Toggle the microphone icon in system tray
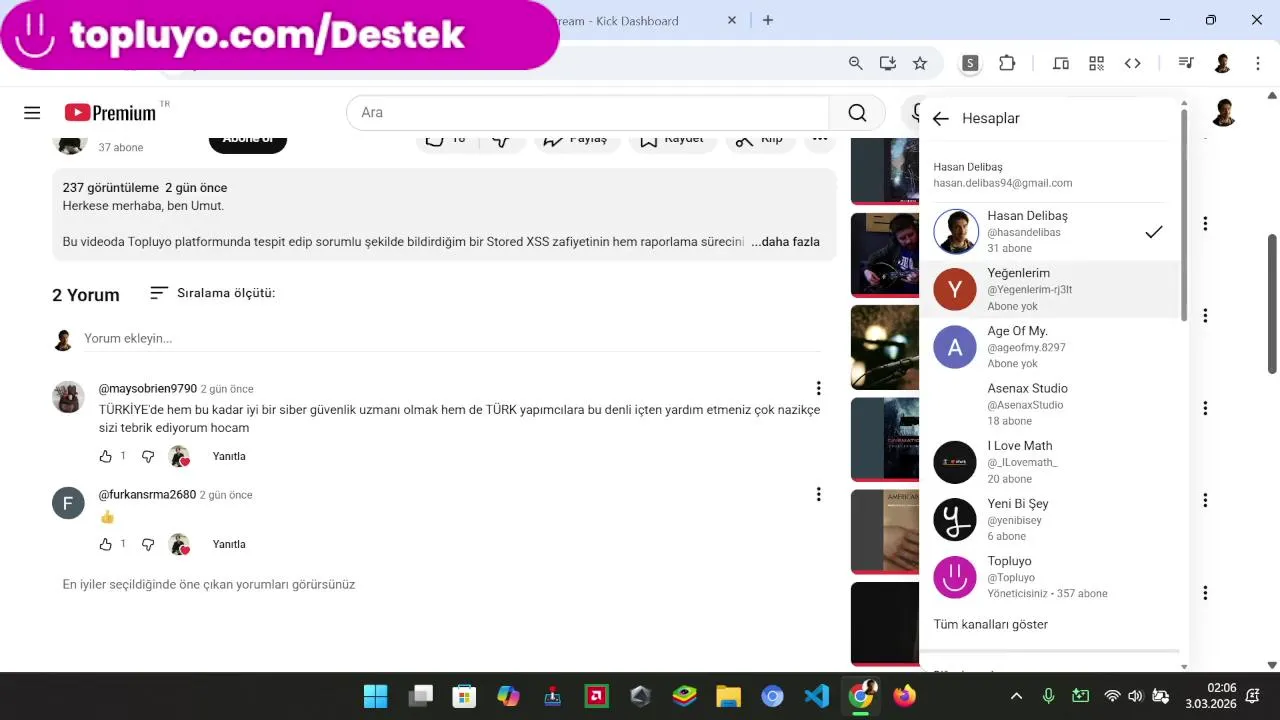1280x720 pixels. click(x=1048, y=696)
